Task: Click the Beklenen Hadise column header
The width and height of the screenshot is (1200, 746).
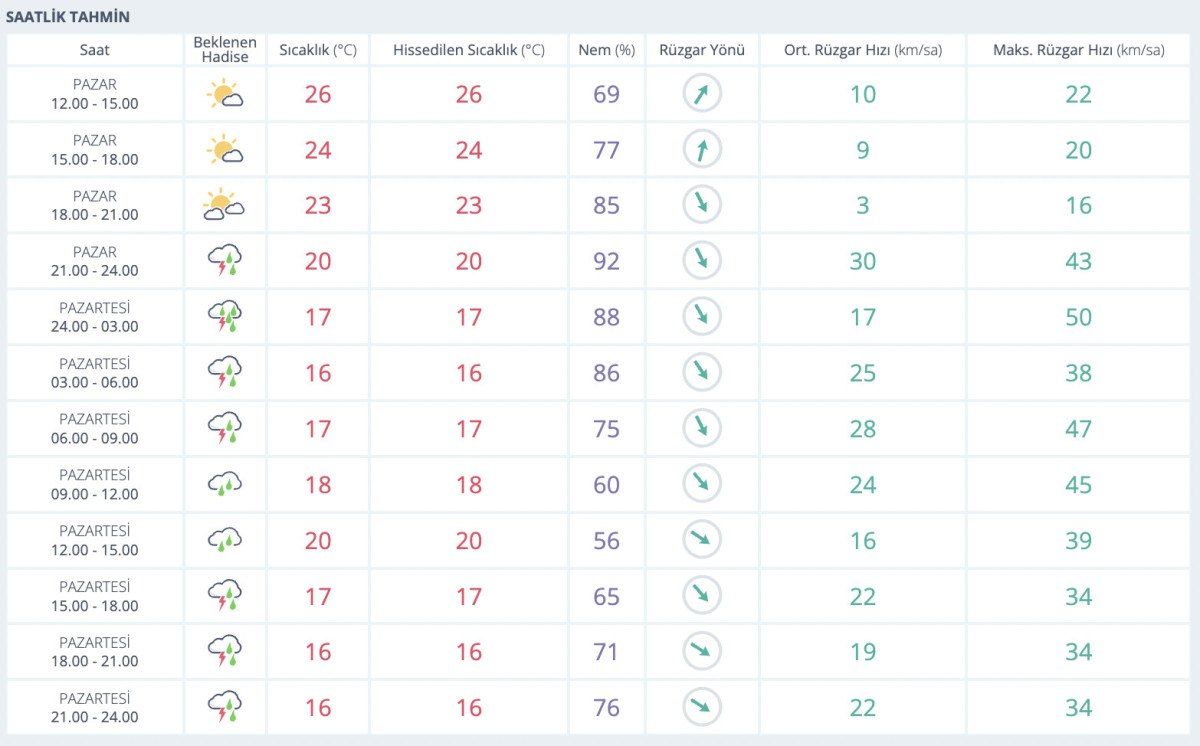Action: tap(225, 50)
